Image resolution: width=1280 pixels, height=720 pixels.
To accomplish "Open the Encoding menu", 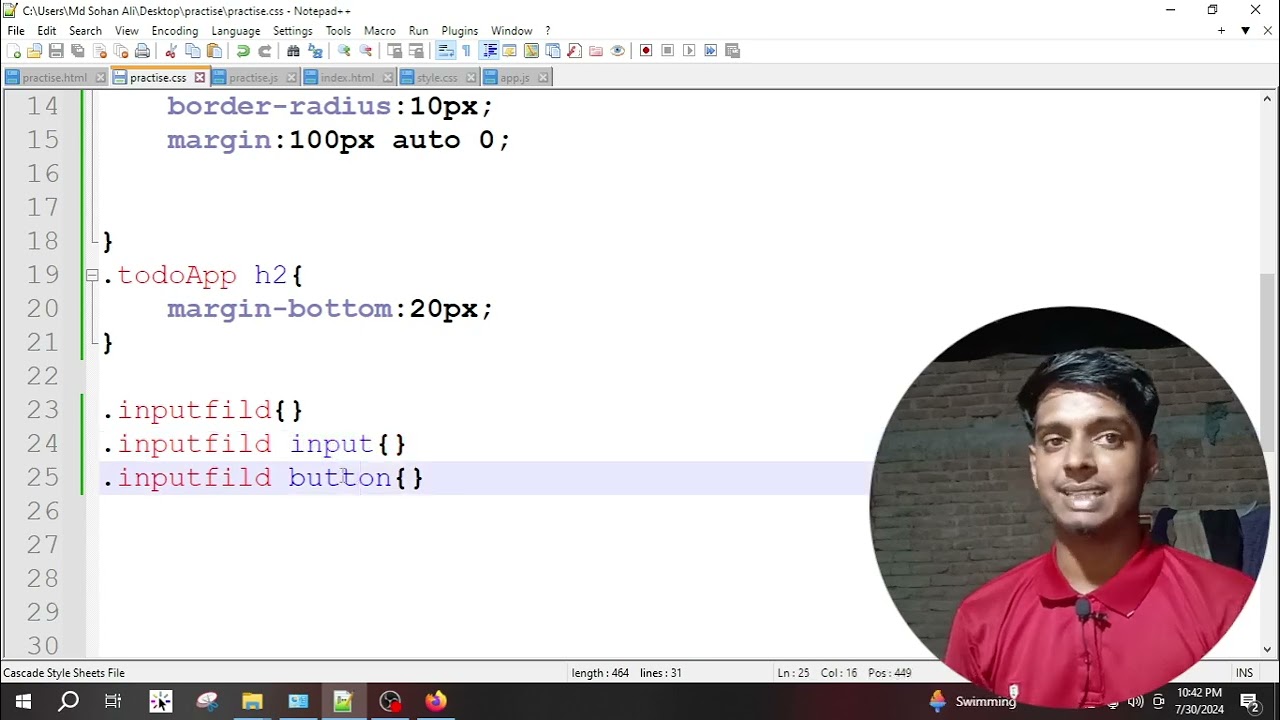I will point(175,31).
